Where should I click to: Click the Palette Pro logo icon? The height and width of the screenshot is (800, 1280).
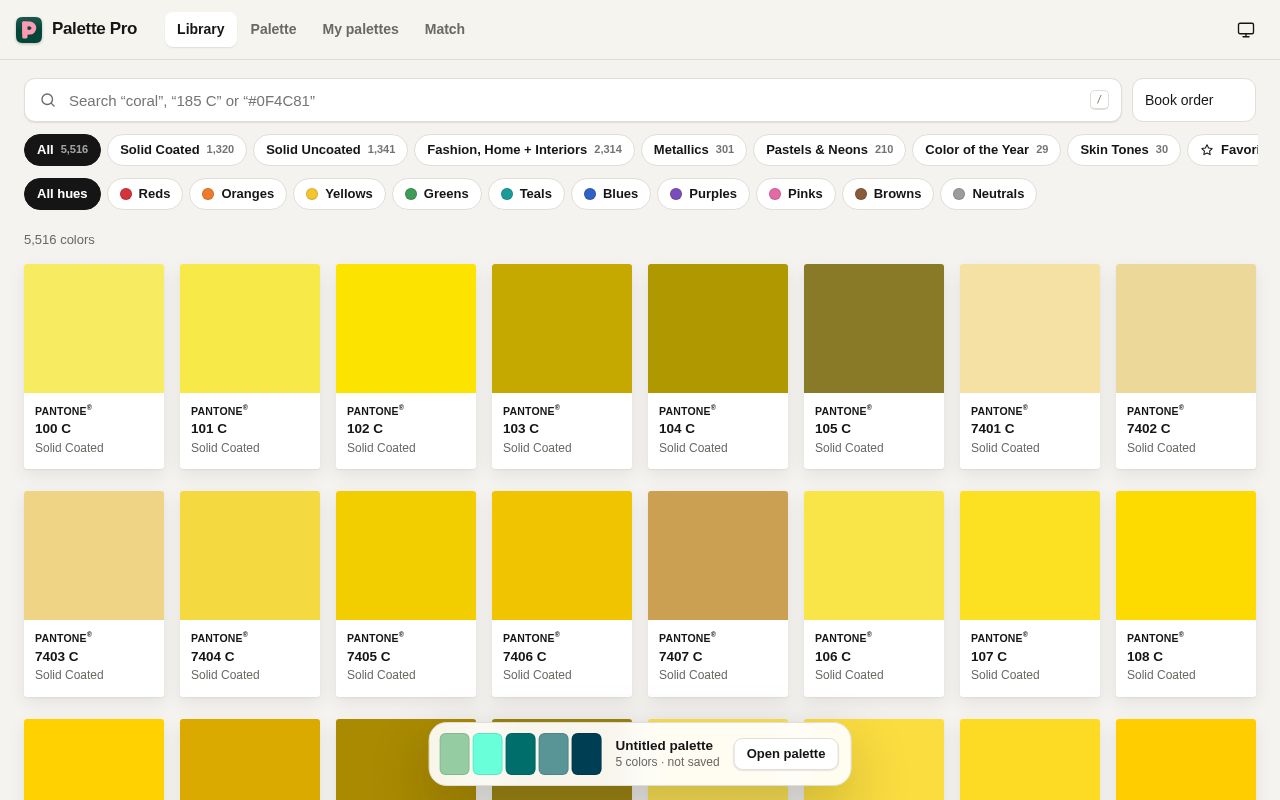point(29,30)
